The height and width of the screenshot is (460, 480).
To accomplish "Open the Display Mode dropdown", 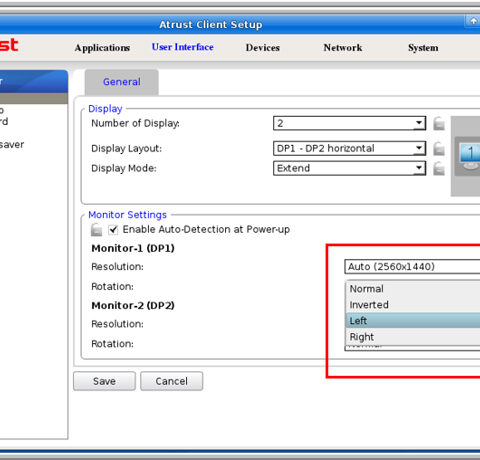I will (x=349, y=168).
